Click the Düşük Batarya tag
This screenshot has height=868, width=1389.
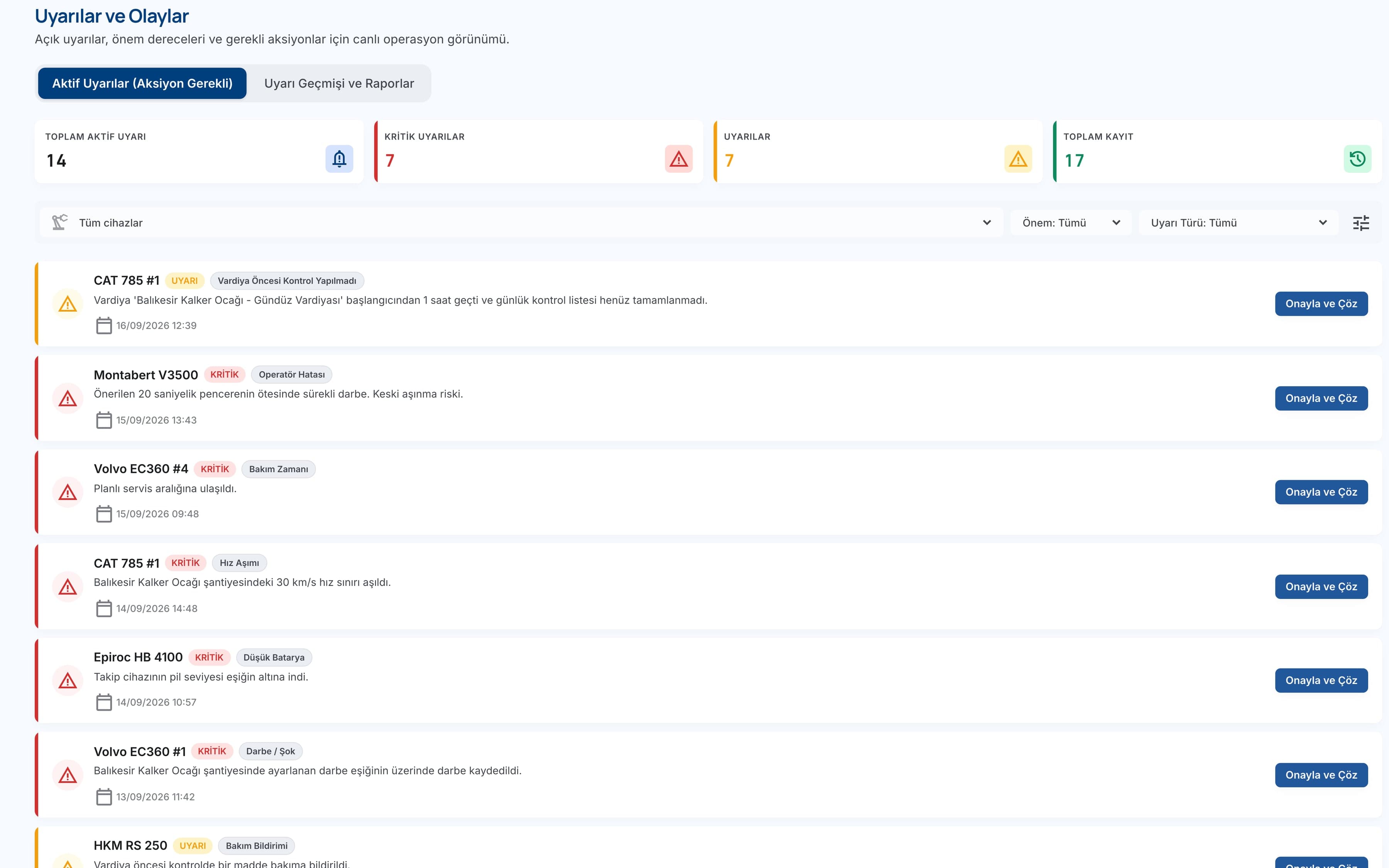pyautogui.click(x=274, y=657)
